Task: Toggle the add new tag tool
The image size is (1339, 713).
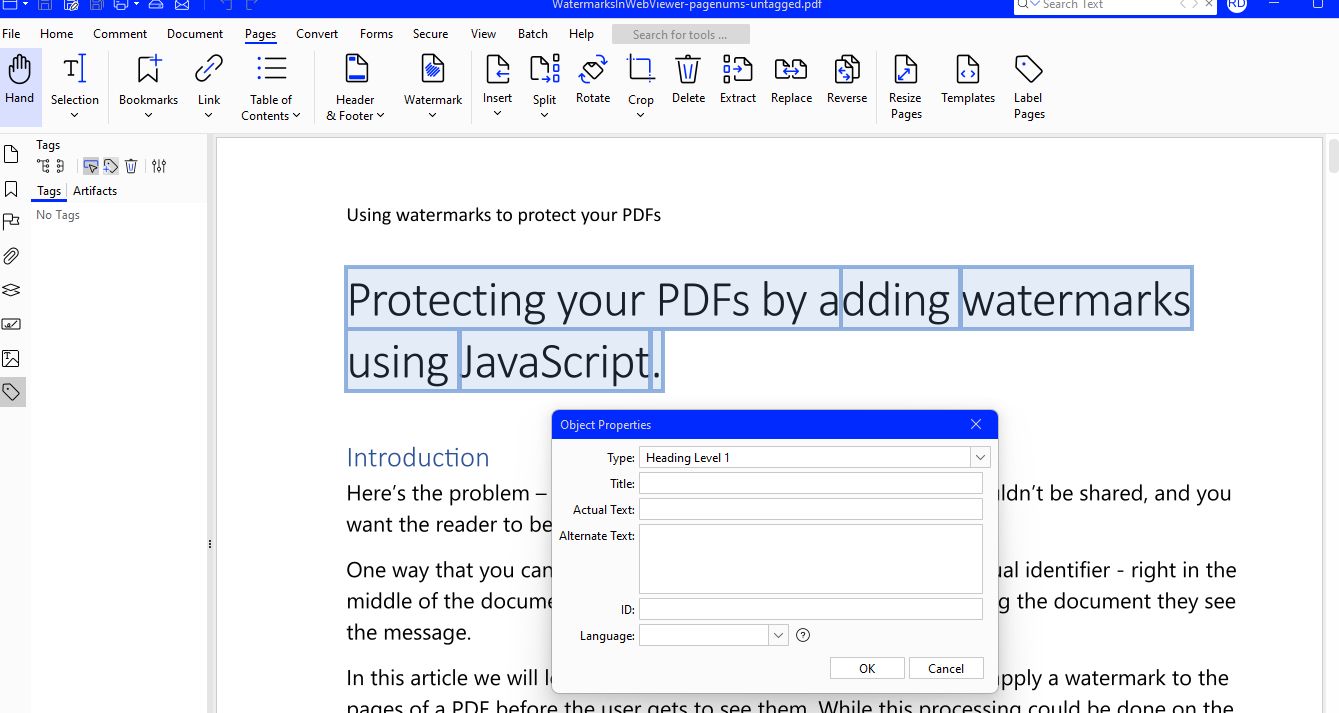Action: [111, 166]
